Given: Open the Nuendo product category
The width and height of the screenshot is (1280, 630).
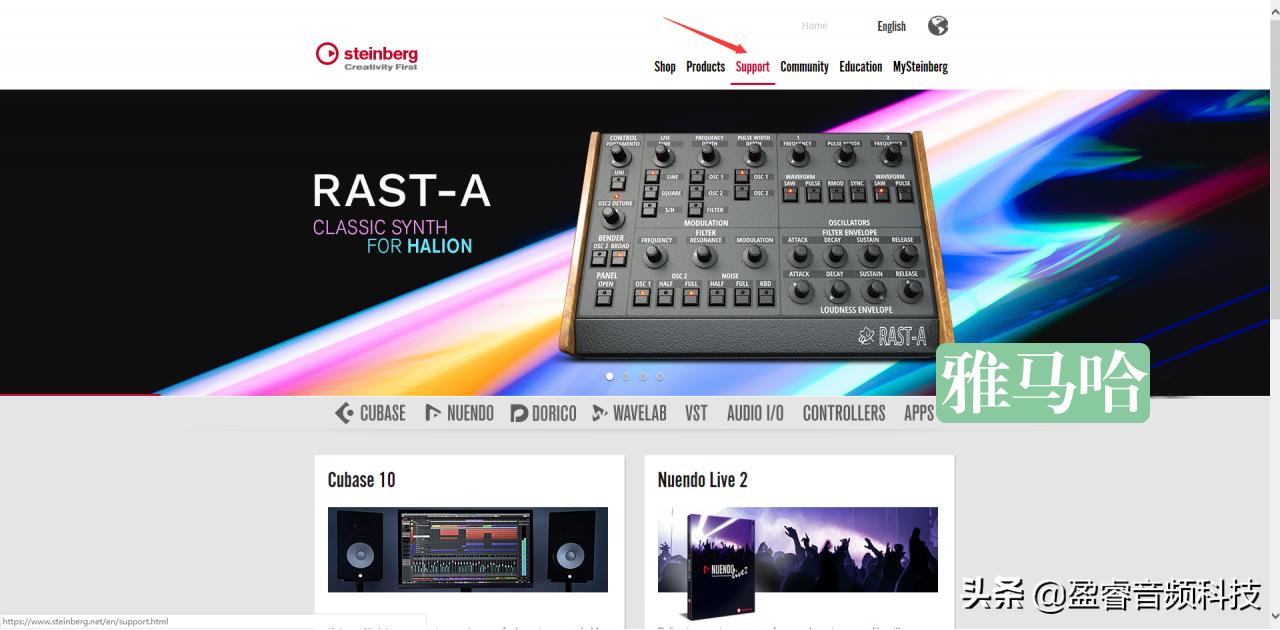Looking at the screenshot, I should pyautogui.click(x=459, y=413).
